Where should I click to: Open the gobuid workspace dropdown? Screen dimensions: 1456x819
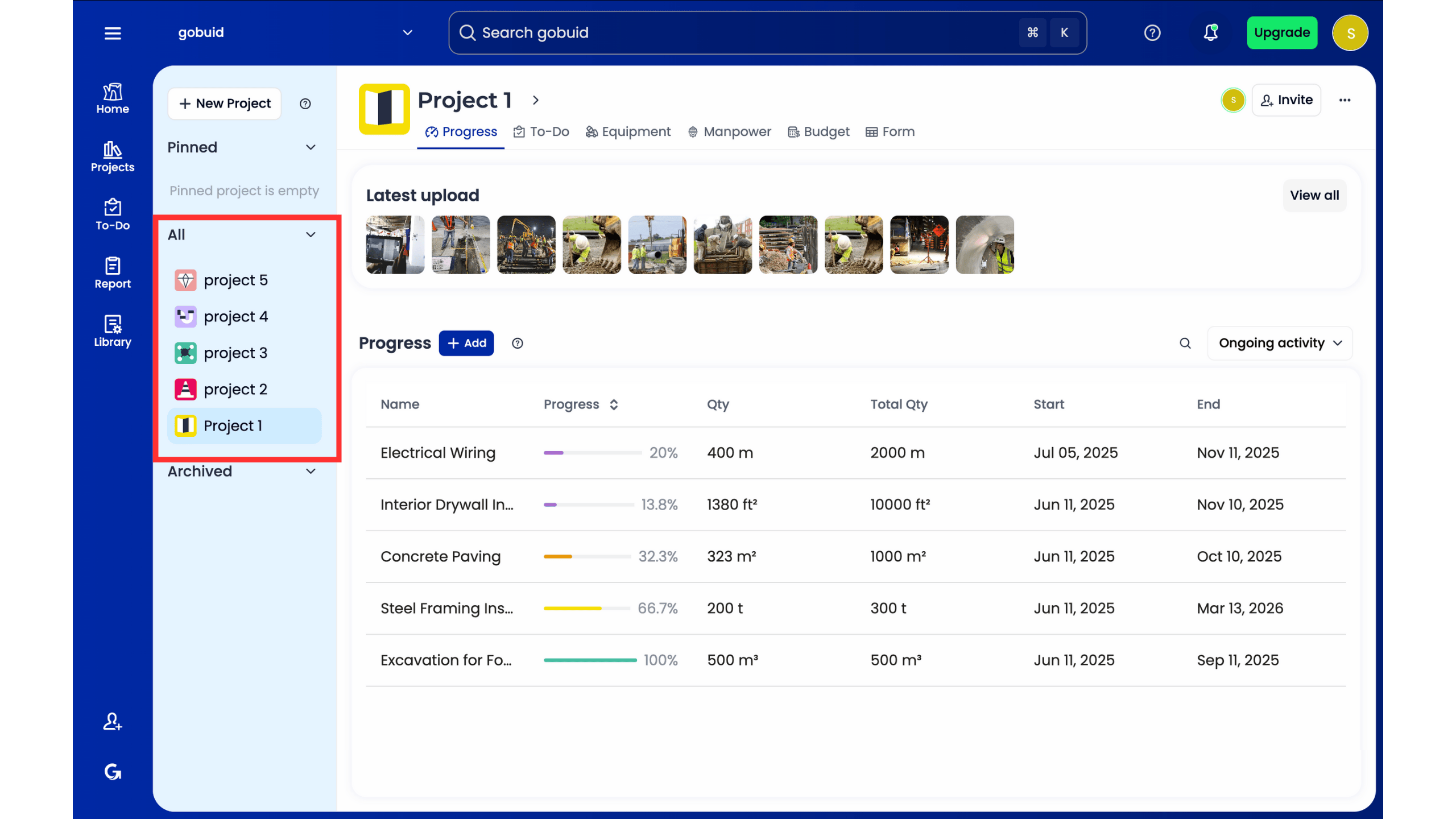(x=407, y=33)
